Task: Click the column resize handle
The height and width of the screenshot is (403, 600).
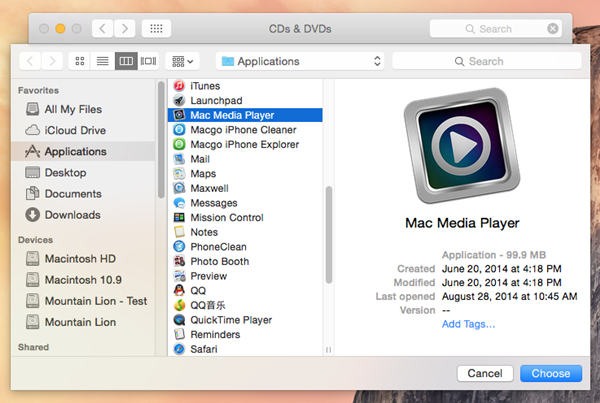Action: pyautogui.click(x=329, y=349)
